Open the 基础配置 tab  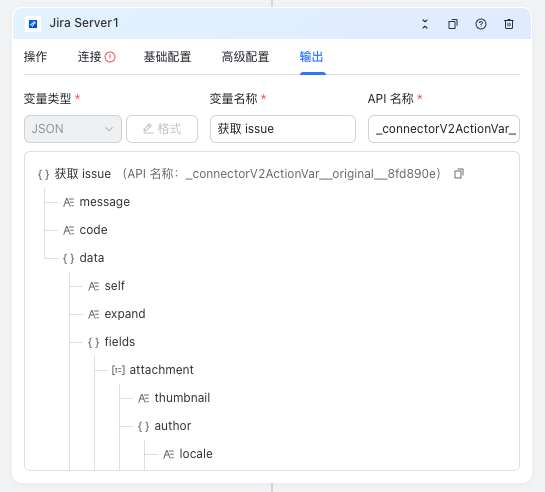(168, 57)
